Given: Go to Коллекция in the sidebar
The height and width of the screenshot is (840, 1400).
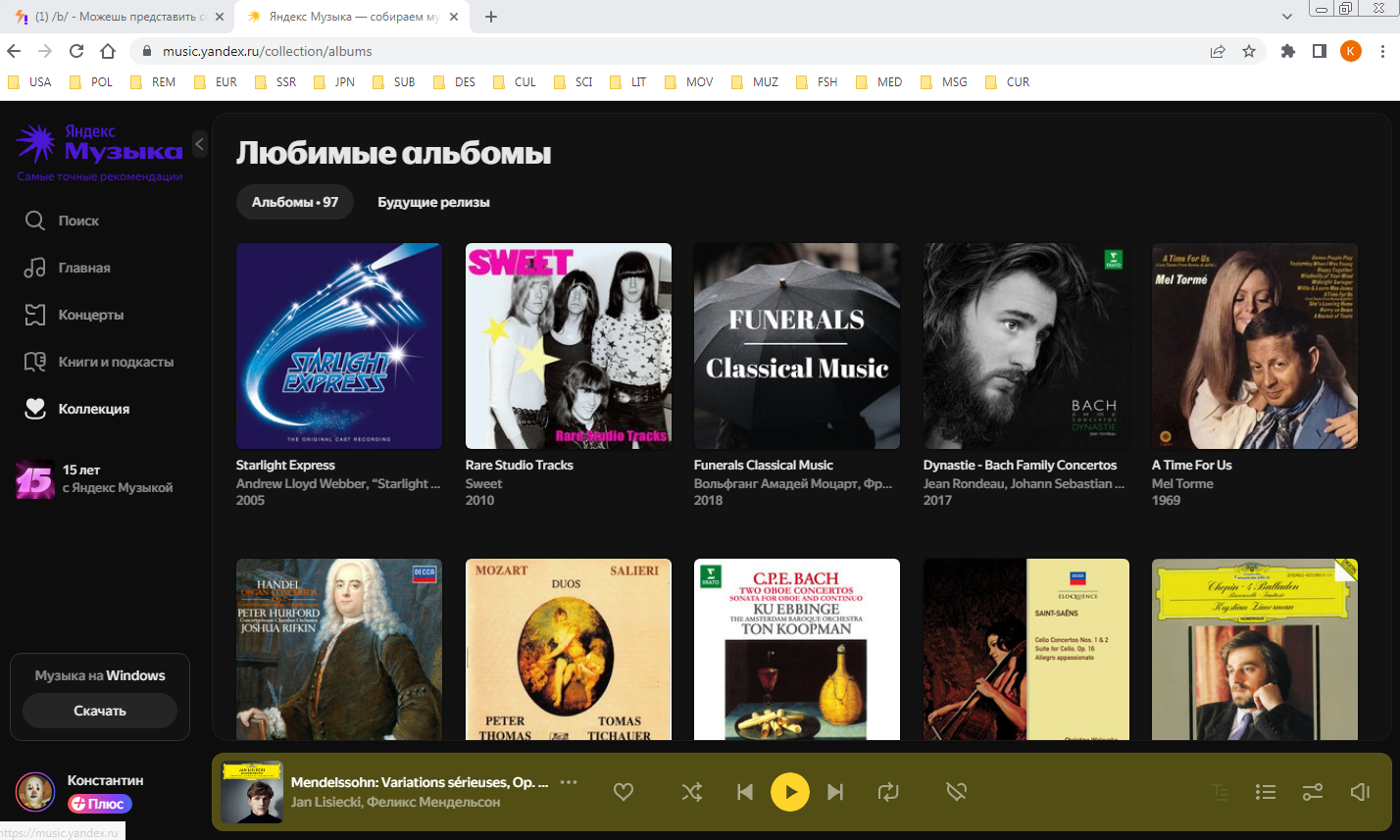Looking at the screenshot, I should [x=94, y=409].
